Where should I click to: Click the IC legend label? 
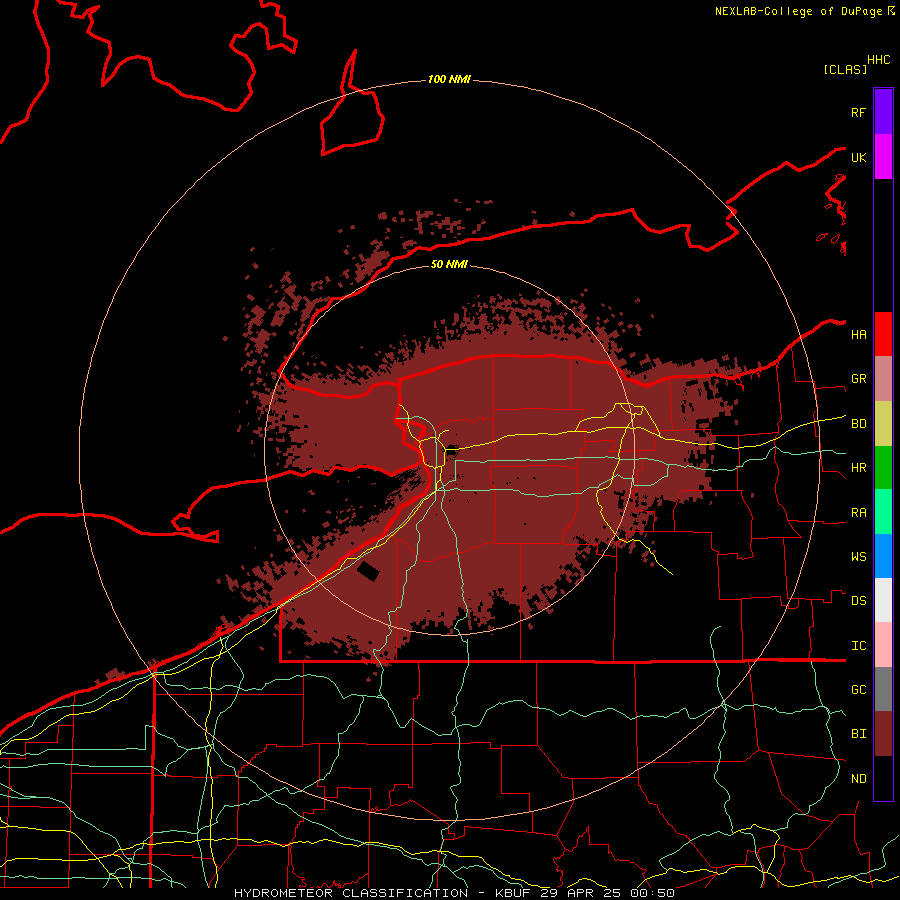point(858,646)
